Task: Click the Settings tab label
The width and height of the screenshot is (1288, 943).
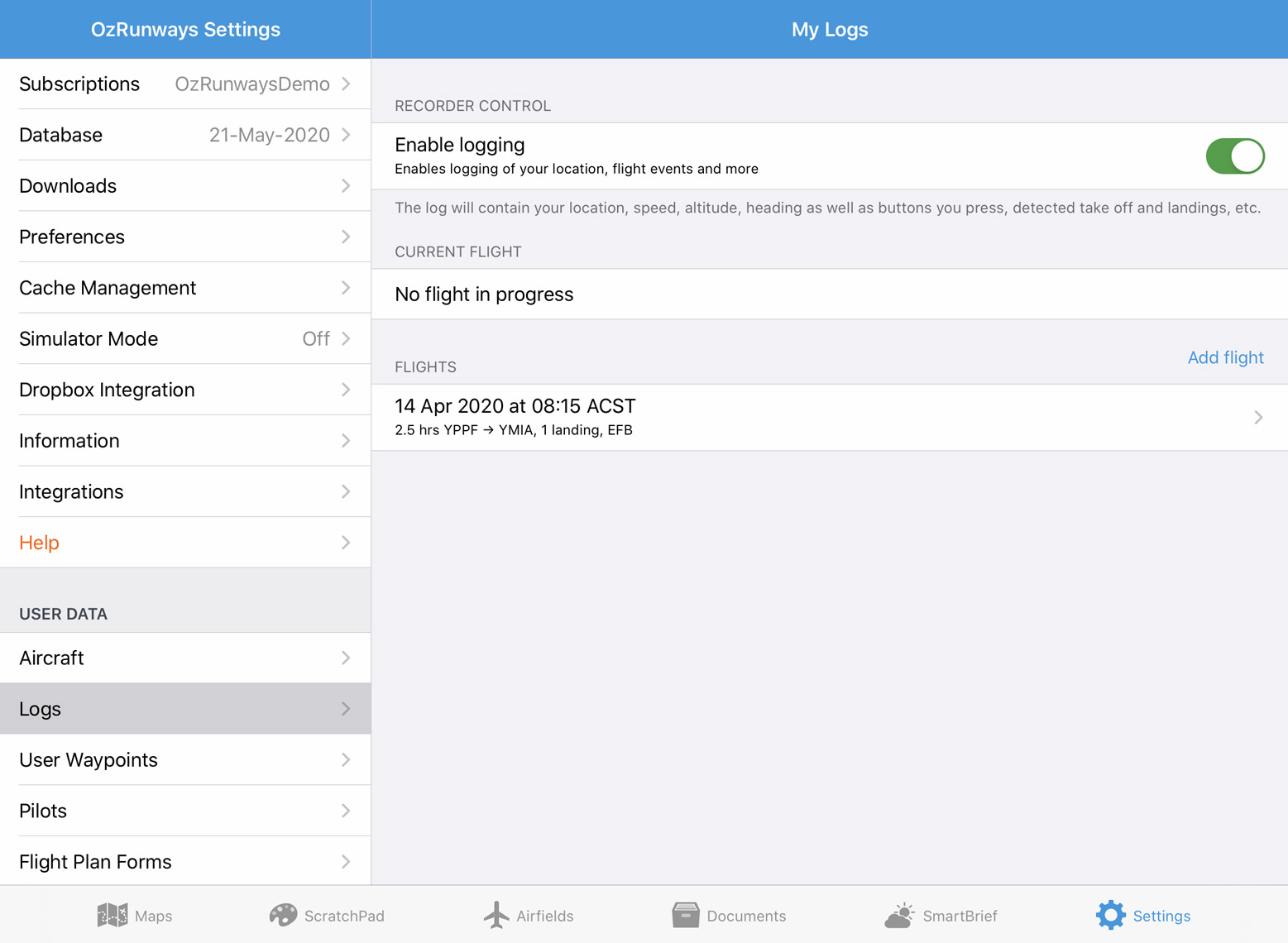Action: 1161,916
